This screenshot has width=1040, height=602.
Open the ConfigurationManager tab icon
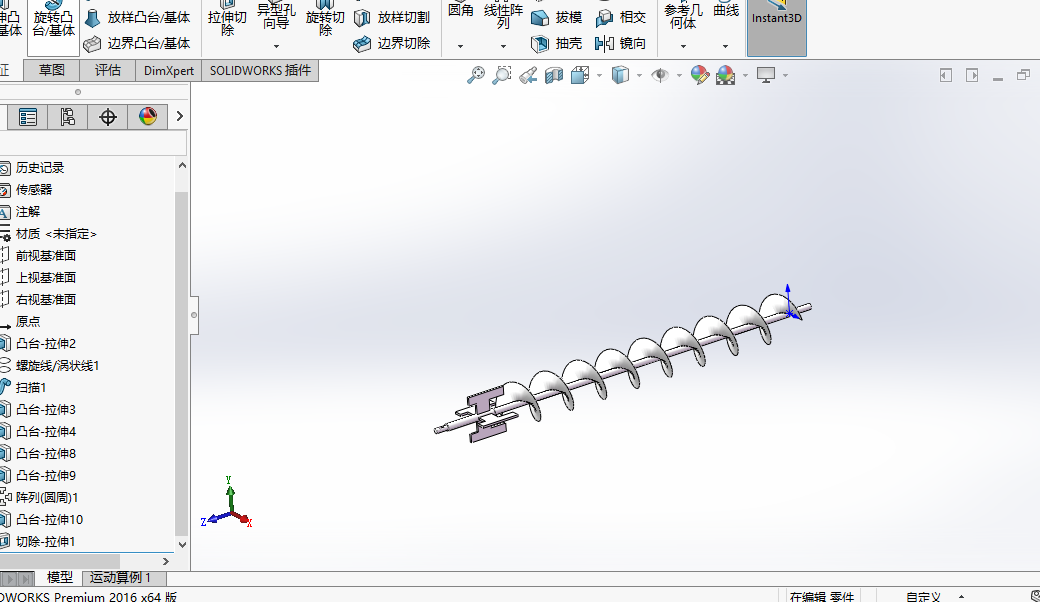pyautogui.click(x=68, y=117)
